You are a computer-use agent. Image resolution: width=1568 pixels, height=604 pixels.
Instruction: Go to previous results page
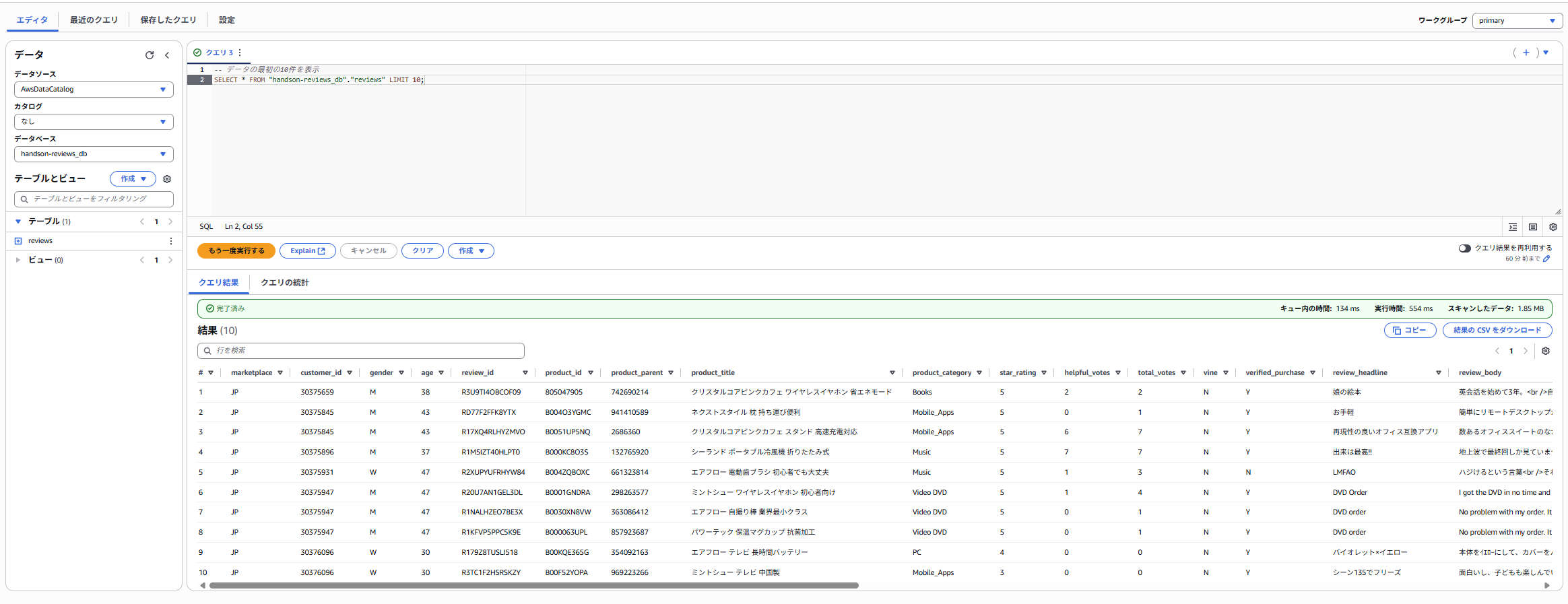(x=1497, y=351)
